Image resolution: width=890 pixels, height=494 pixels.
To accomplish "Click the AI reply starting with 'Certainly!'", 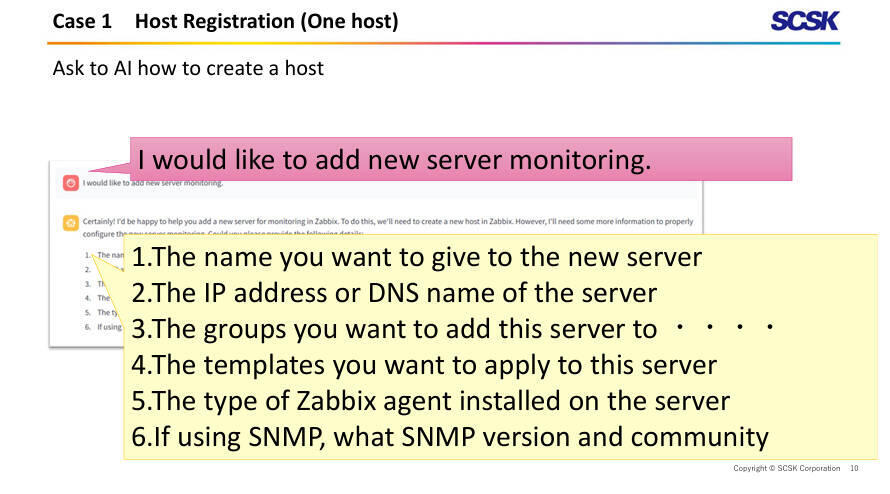I will 388,227.
